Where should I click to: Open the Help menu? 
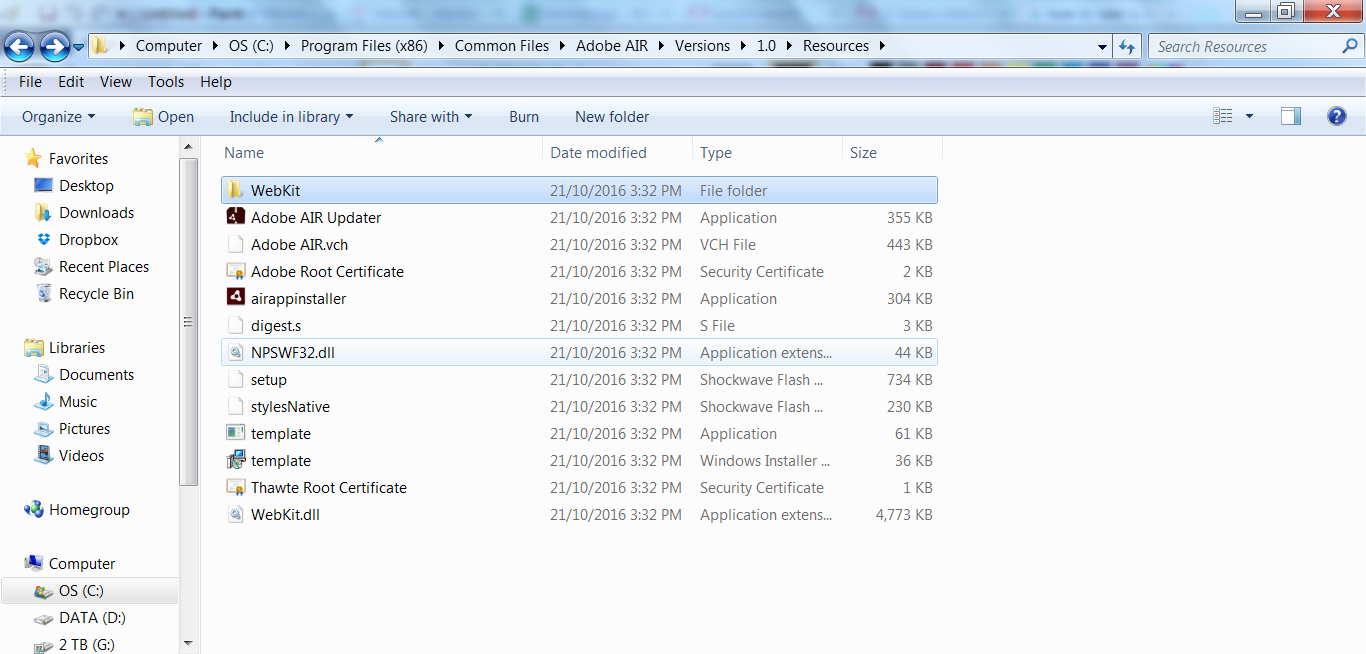[216, 82]
